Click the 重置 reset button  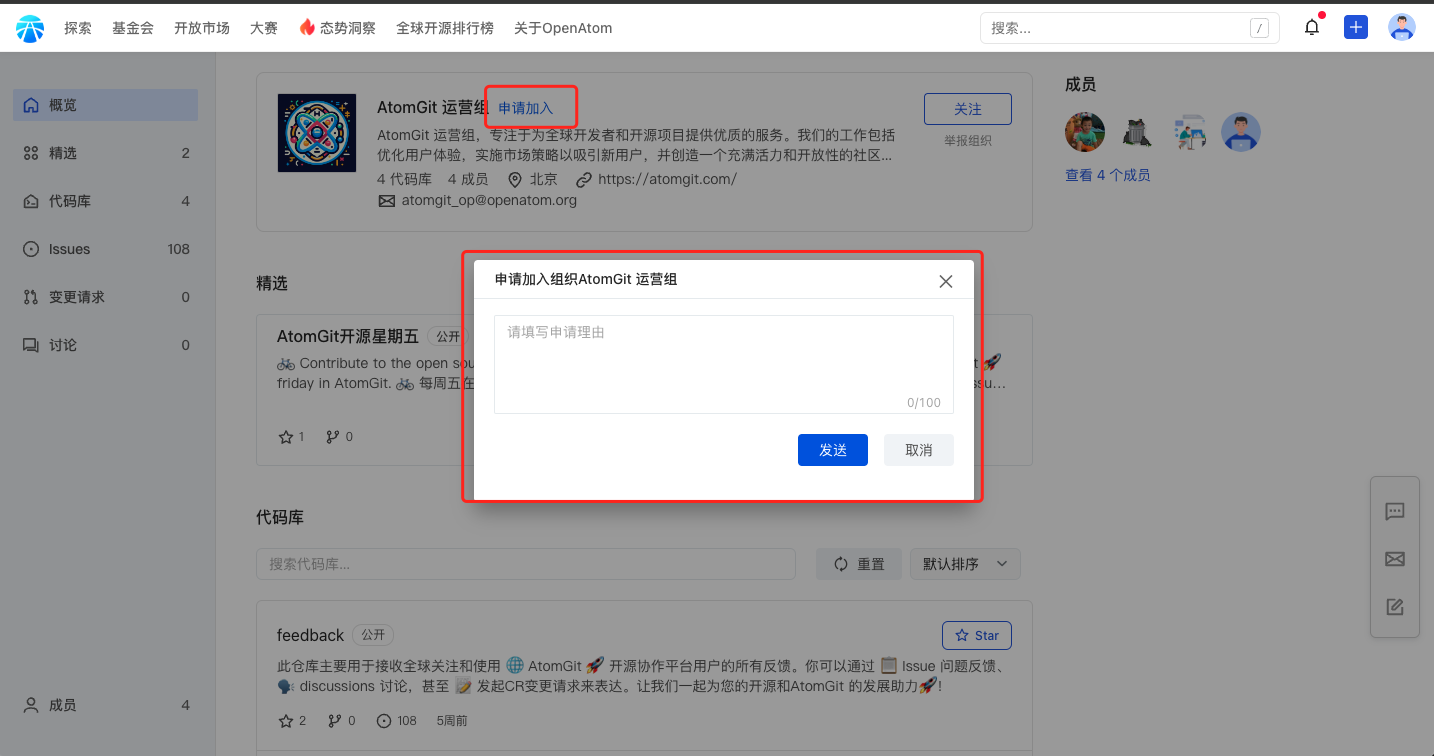[x=859, y=564]
